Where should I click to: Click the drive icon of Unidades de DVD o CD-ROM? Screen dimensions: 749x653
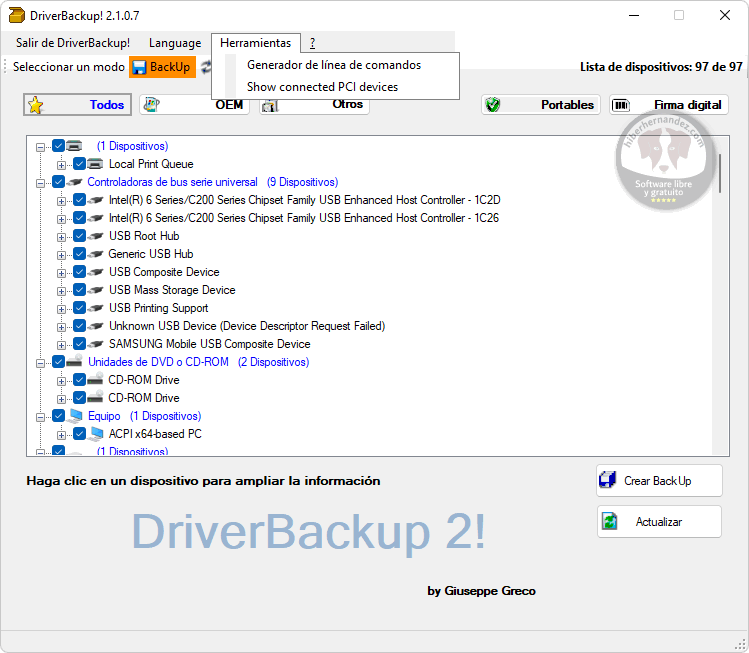pos(74,361)
